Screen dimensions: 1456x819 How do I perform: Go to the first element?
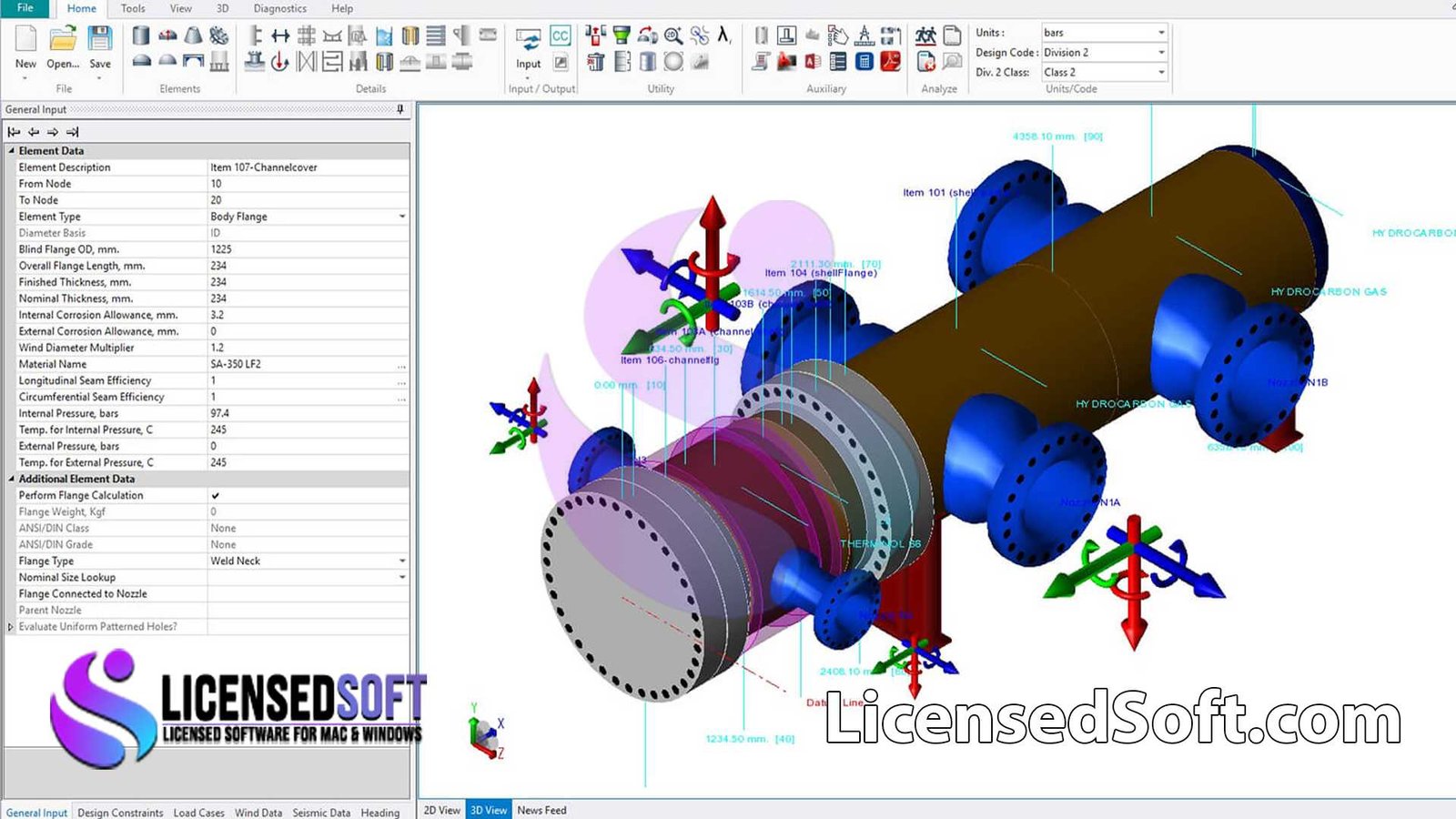(x=14, y=132)
